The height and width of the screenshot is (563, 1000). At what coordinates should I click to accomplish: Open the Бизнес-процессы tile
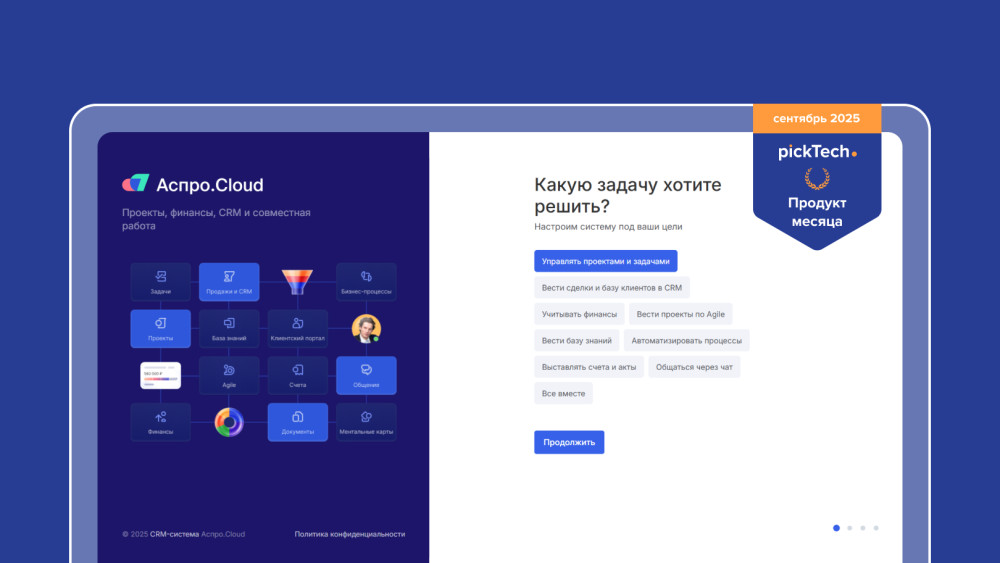(366, 282)
